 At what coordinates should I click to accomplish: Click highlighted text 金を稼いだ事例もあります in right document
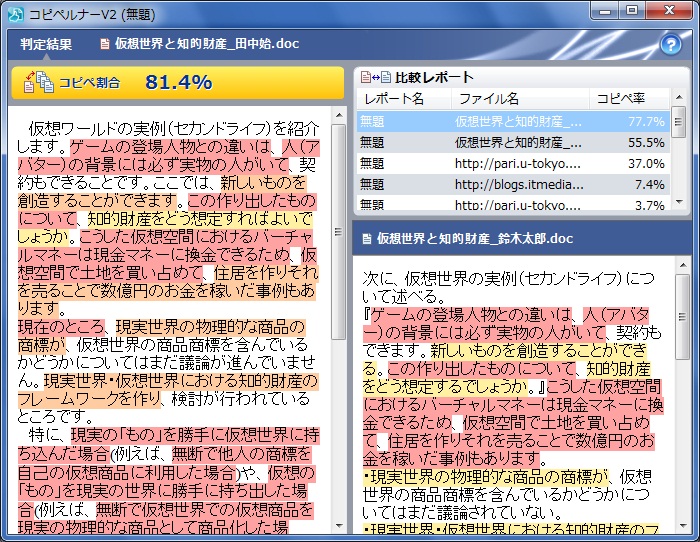click(452, 459)
